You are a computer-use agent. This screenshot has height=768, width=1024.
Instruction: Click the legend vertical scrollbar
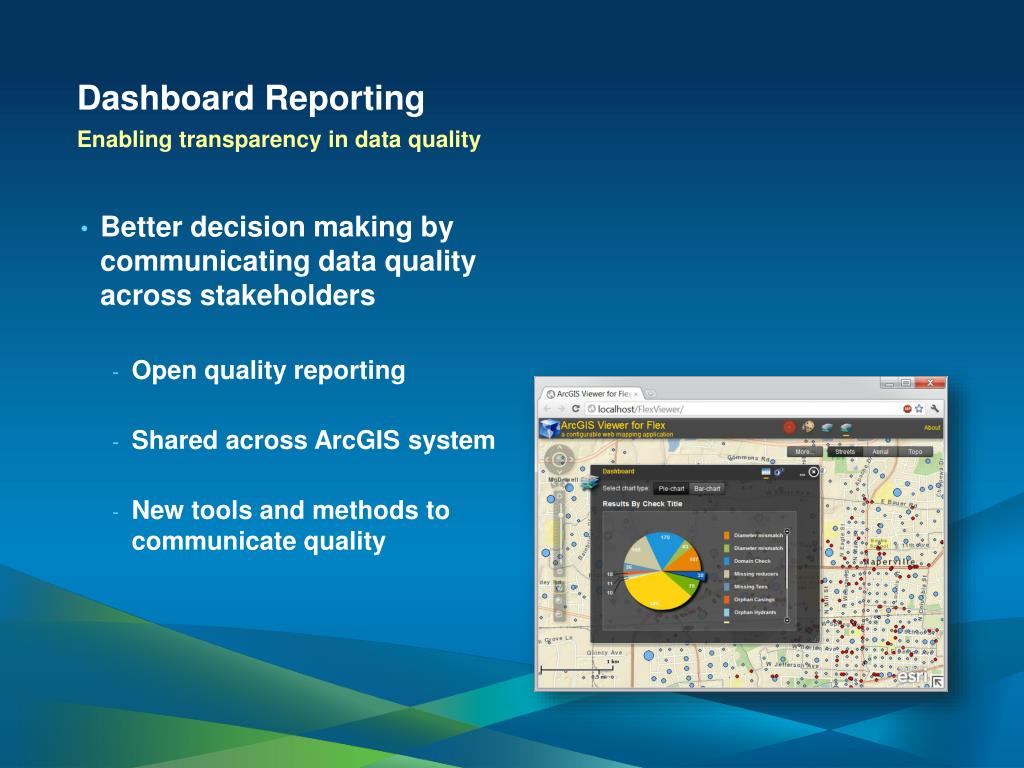[787, 576]
